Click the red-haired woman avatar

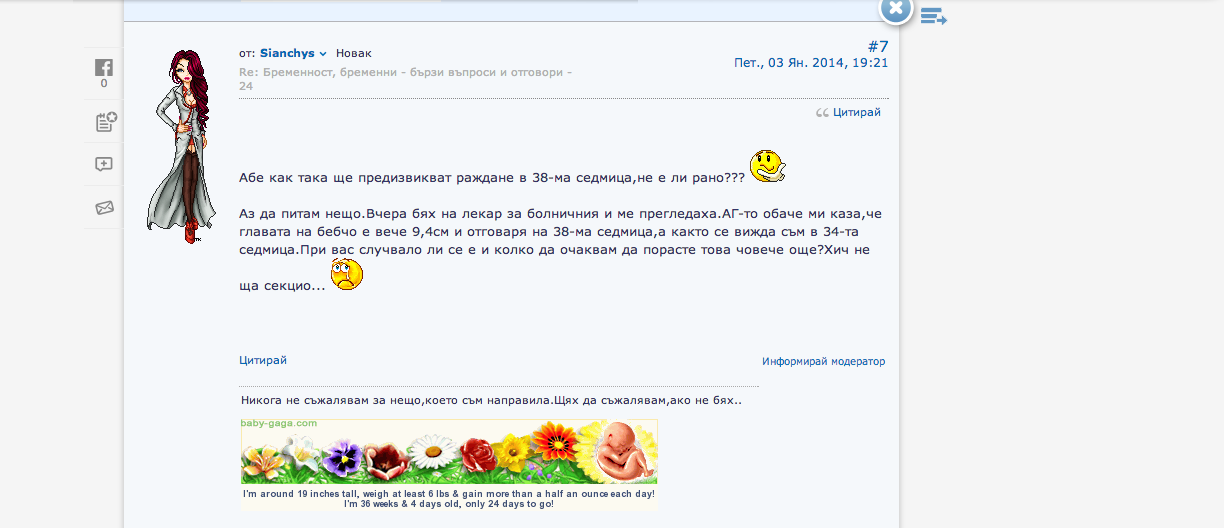coord(183,146)
